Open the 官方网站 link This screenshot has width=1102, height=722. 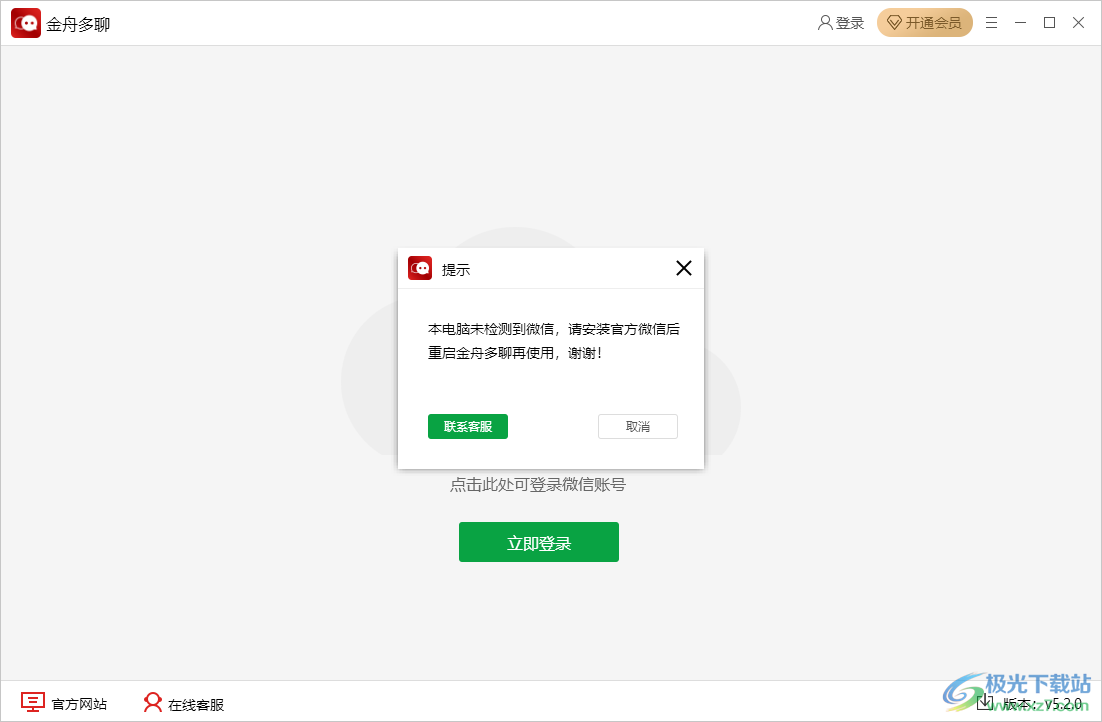pyautogui.click(x=64, y=703)
